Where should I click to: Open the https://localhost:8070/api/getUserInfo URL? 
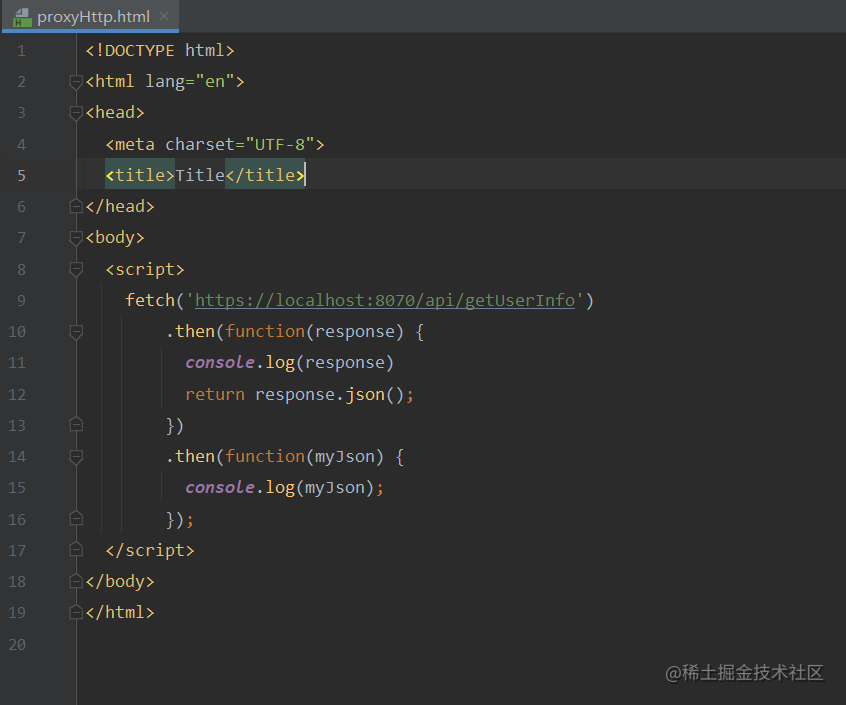coord(385,300)
